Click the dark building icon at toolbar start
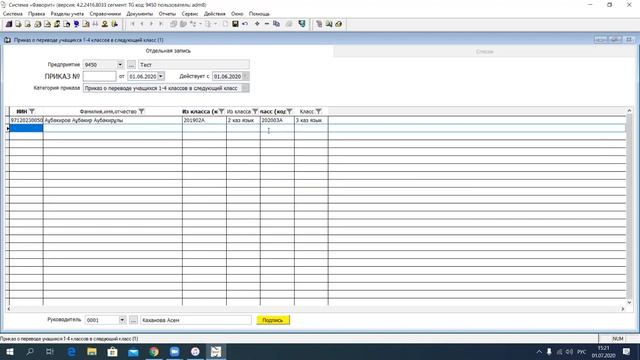The image size is (640, 360). coord(9,24)
